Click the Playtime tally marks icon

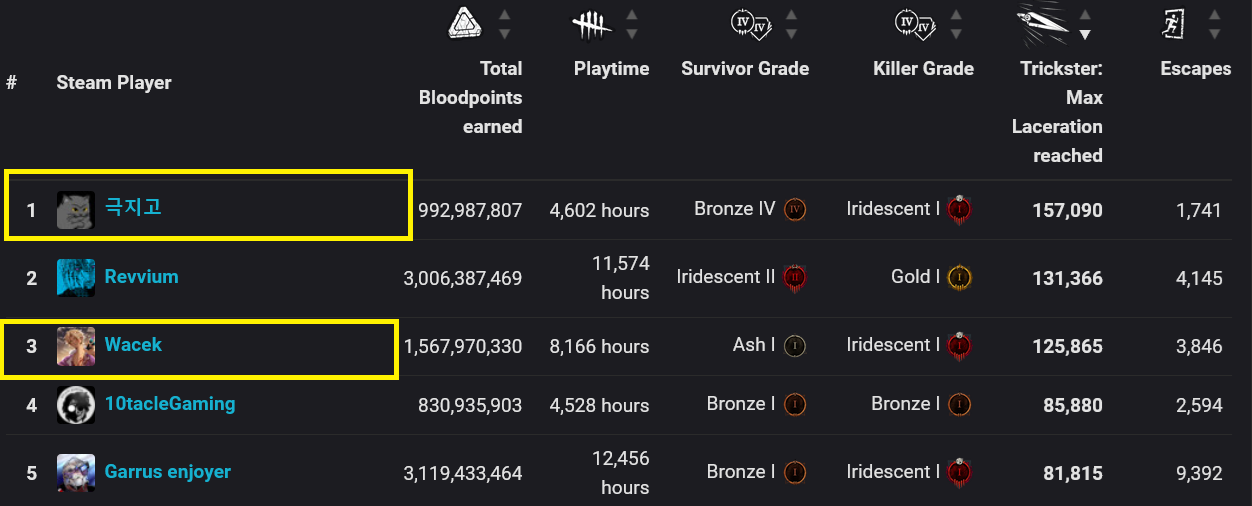(x=592, y=25)
